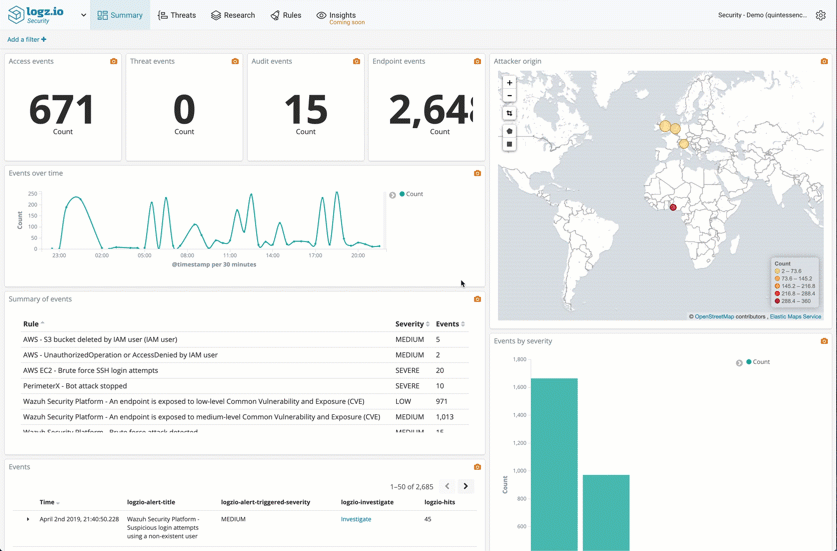Click the 0 Threat events count
837x551 pixels.
[x=184, y=109]
